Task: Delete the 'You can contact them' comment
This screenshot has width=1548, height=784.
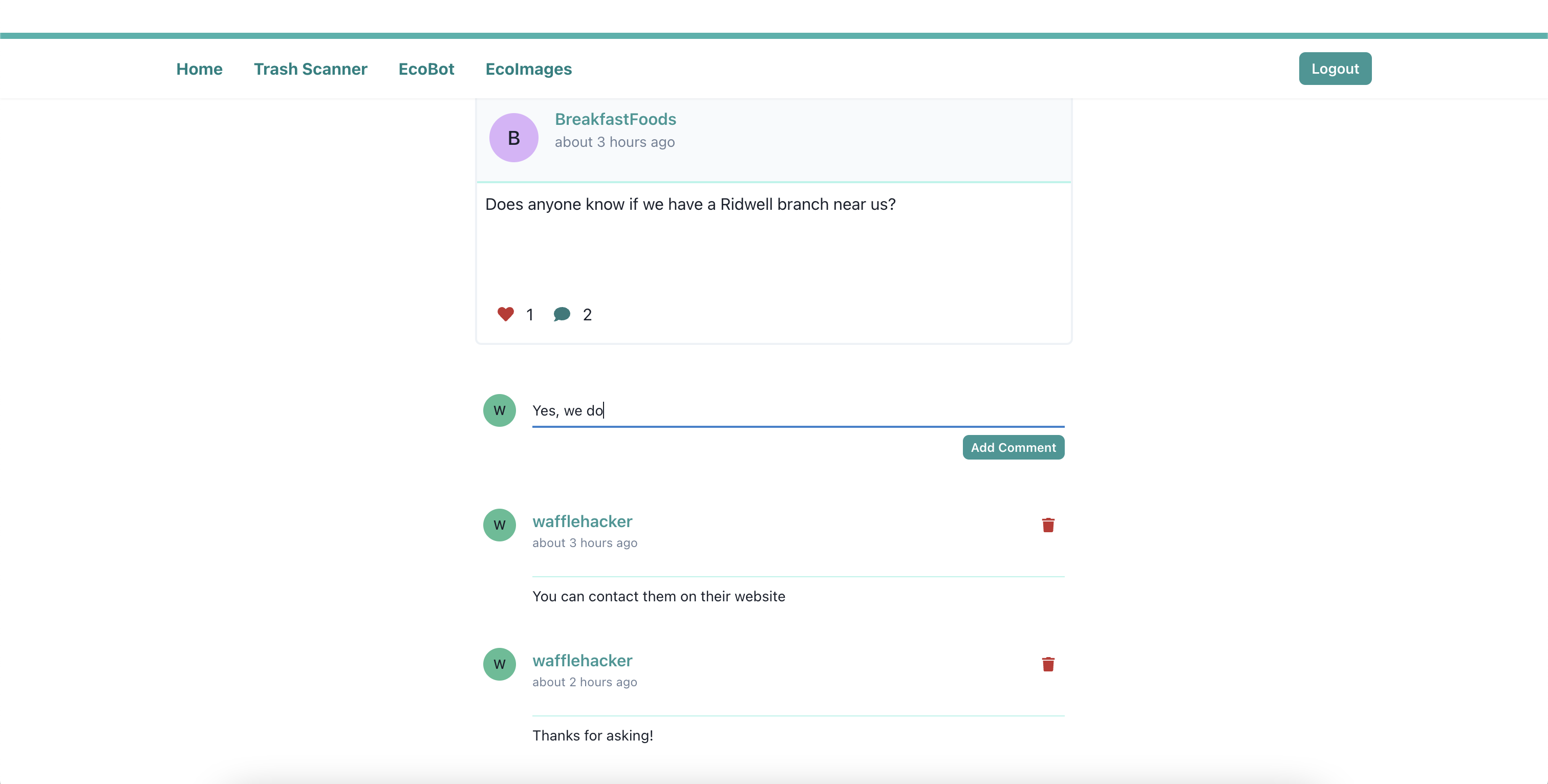Action: [x=1047, y=525]
